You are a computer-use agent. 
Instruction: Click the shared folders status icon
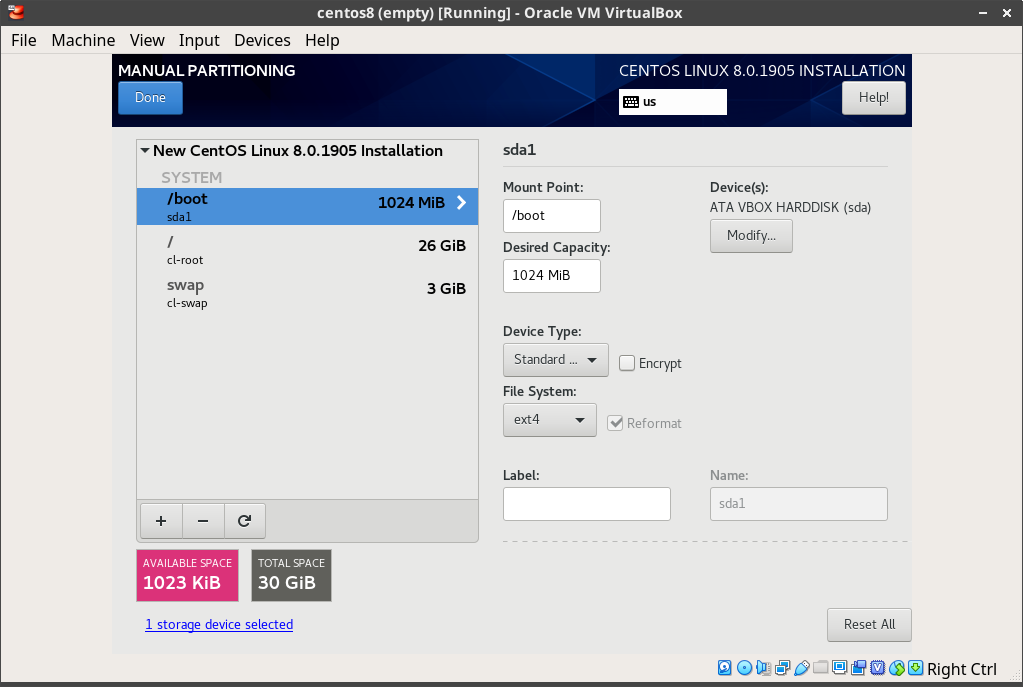click(x=821, y=667)
